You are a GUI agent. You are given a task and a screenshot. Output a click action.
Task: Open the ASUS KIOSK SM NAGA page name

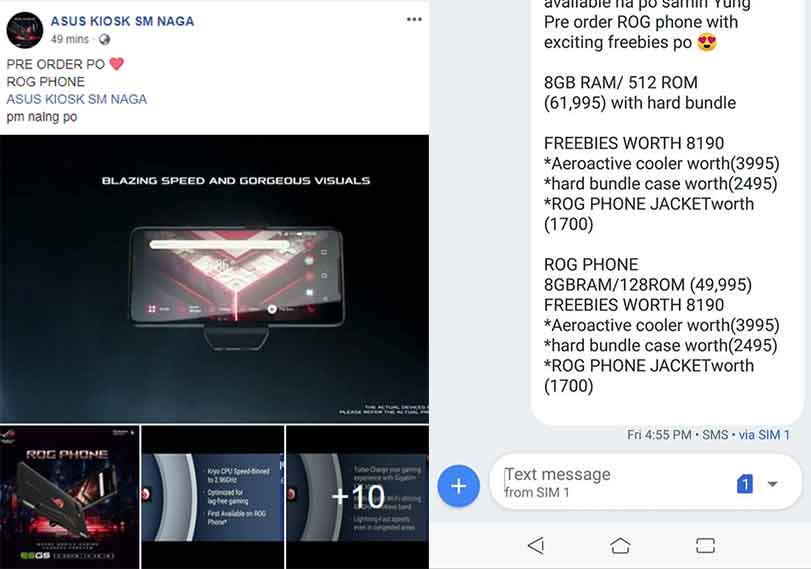(x=122, y=21)
